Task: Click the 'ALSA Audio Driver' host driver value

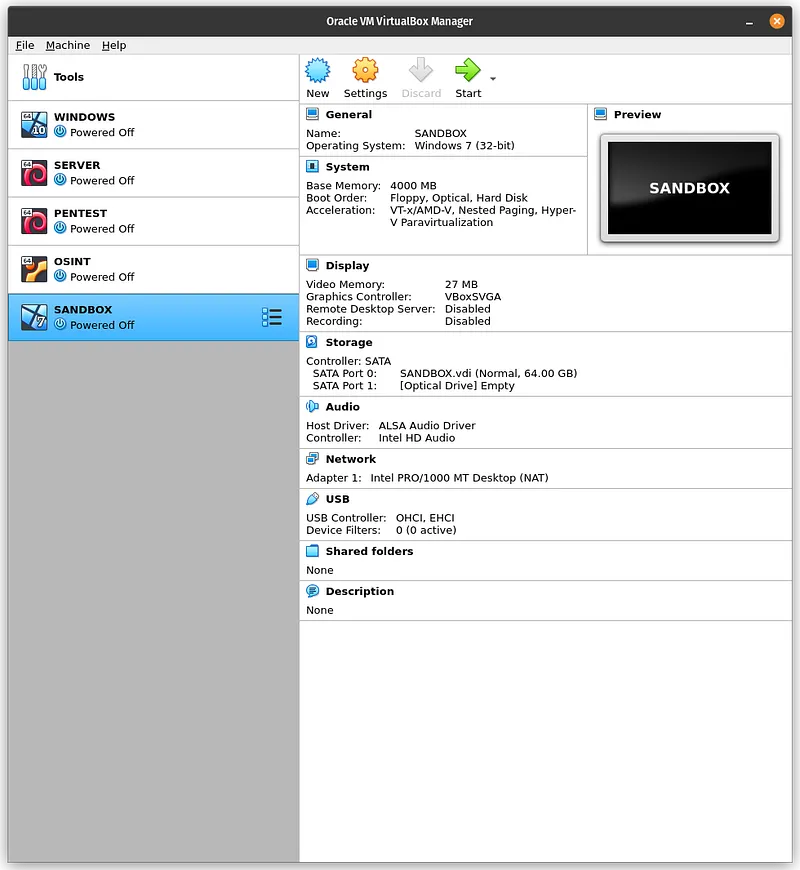Action: click(427, 426)
